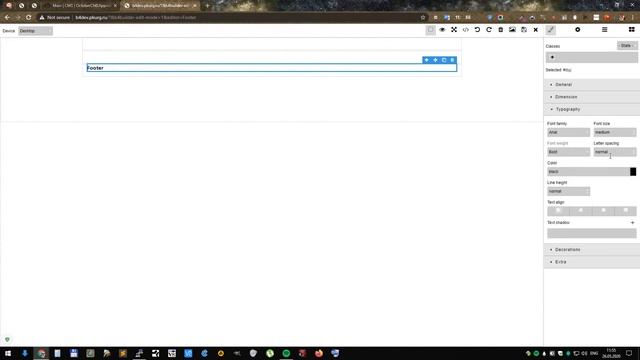
Task: Open the Line height dropdown
Action: point(568,191)
